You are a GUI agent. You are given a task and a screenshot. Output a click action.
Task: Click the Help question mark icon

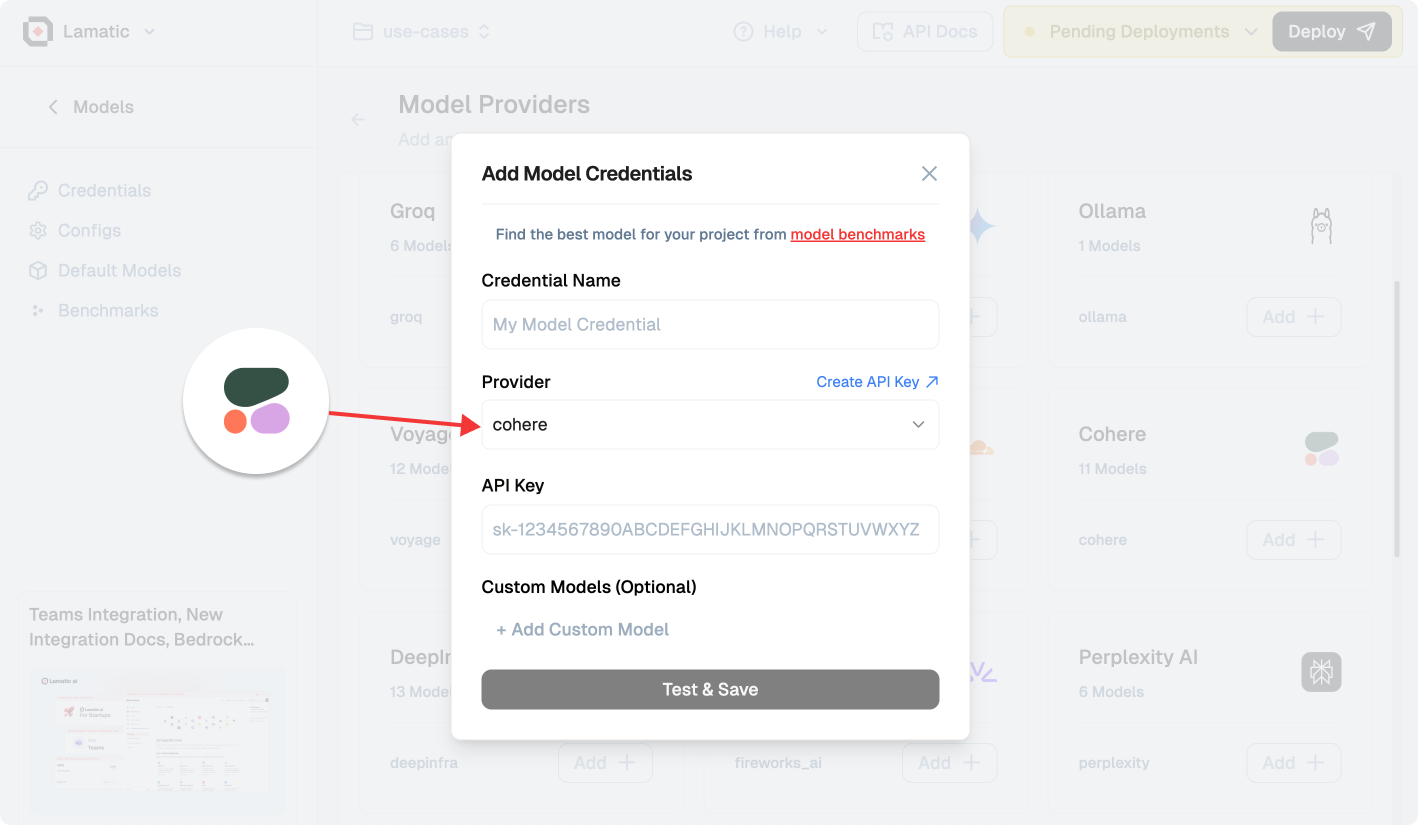click(743, 32)
